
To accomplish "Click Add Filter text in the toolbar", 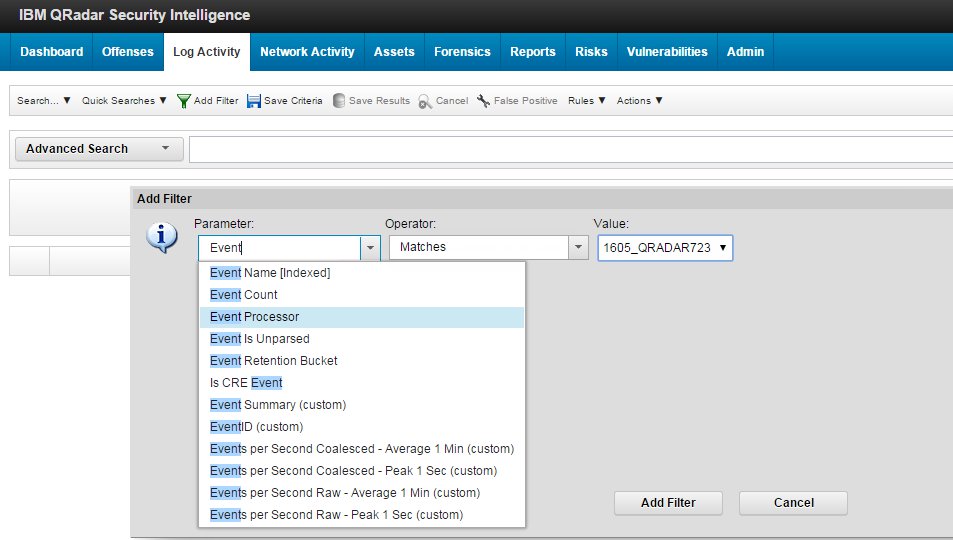I will (x=216, y=101).
